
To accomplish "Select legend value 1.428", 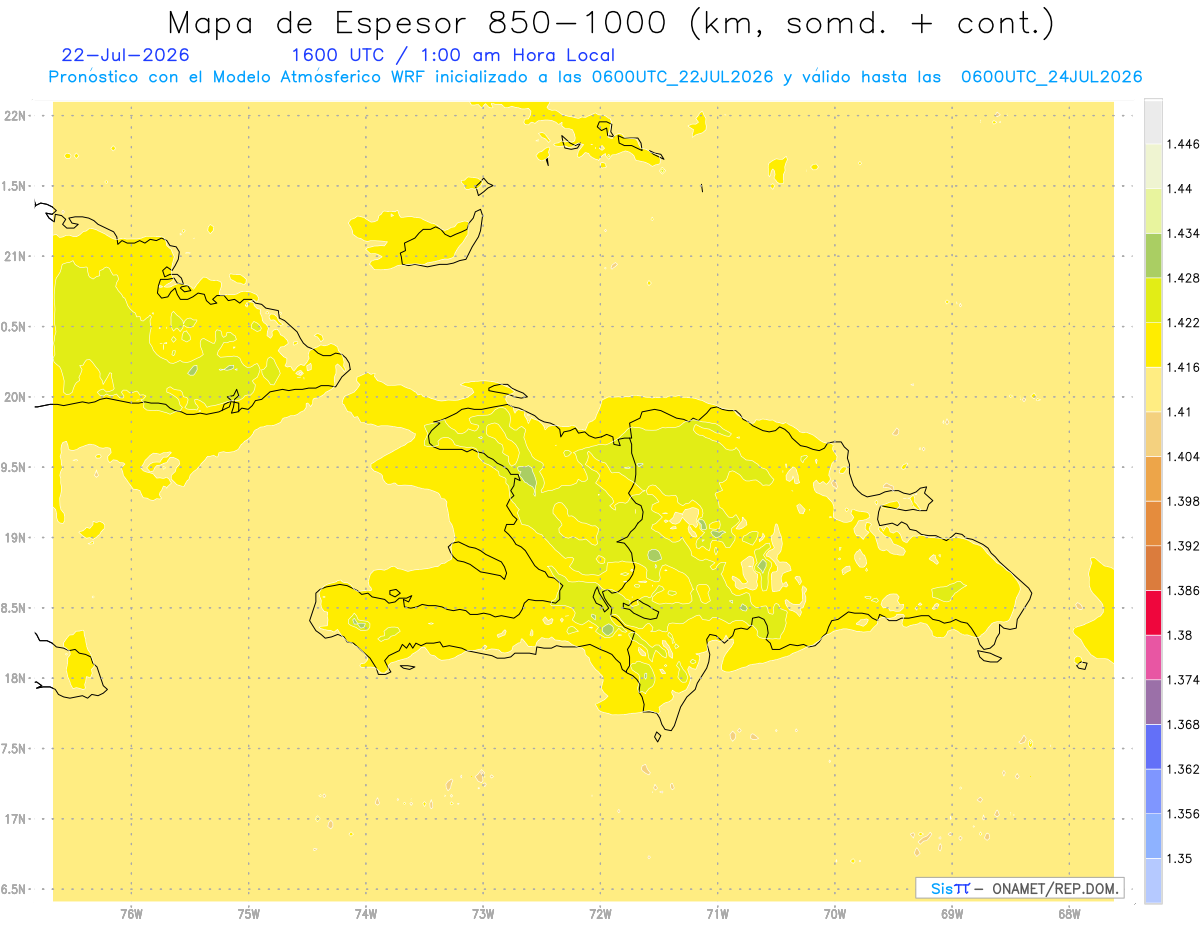I will [1183, 278].
